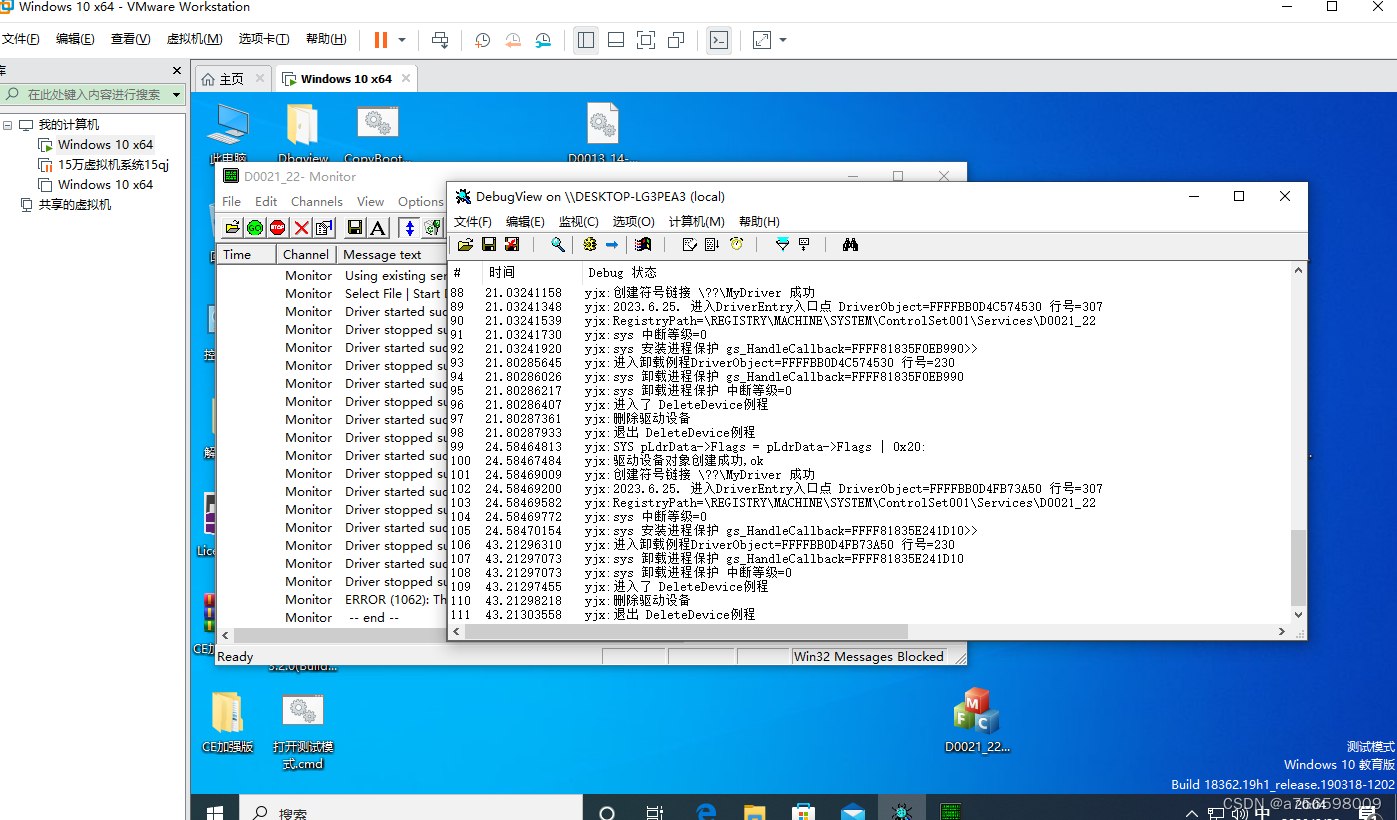Toggle VMware library sidebar view icon
Screen dimensions: 1397x820
pyautogui.click(x=586, y=40)
